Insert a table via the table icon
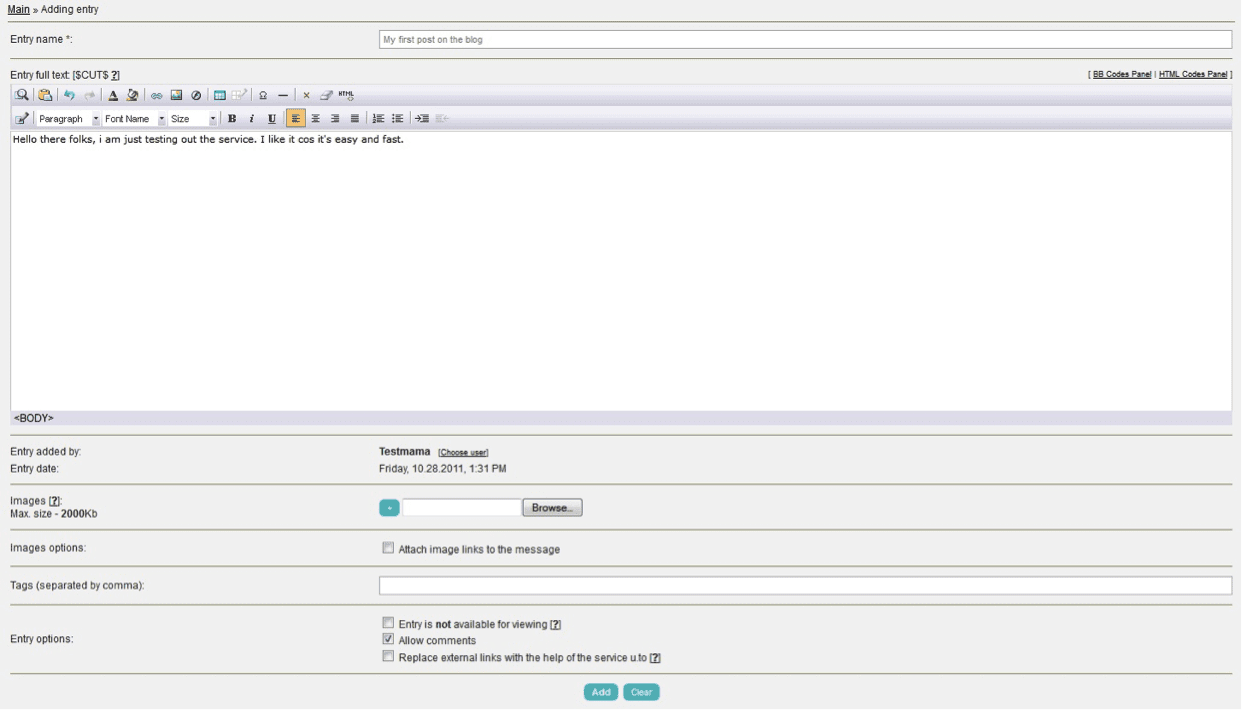The width and height of the screenshot is (1242, 710). coord(219,95)
